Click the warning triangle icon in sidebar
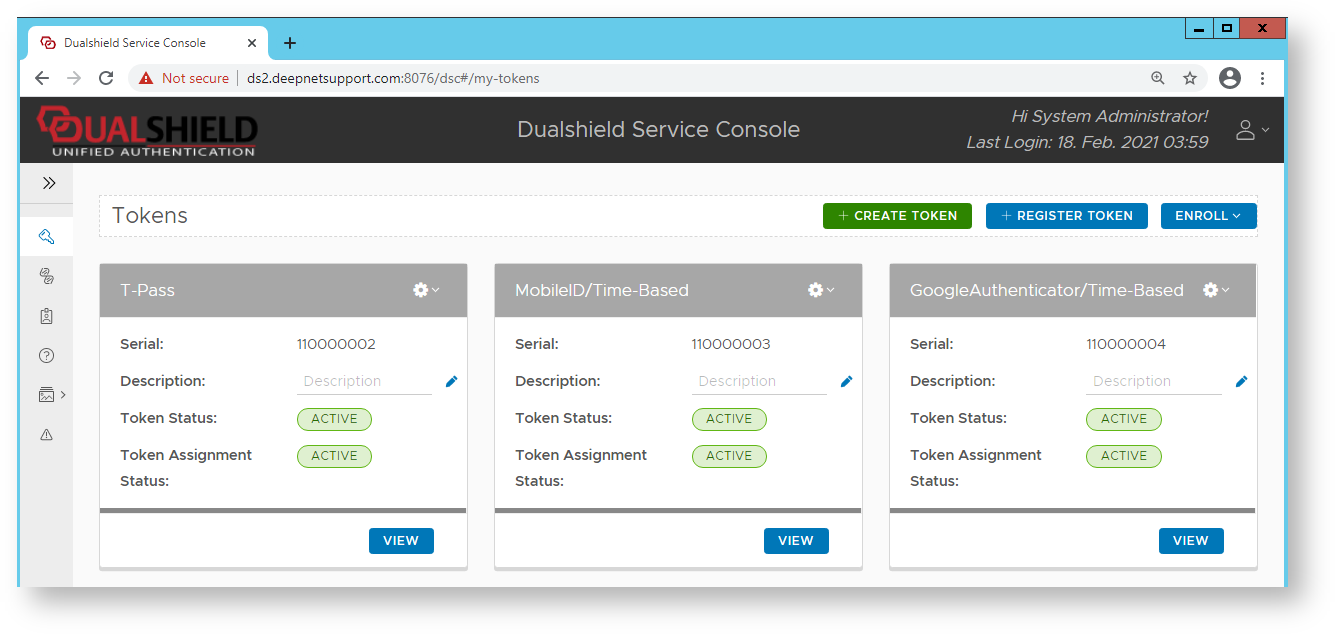The height and width of the screenshot is (635, 1336). coord(46,434)
